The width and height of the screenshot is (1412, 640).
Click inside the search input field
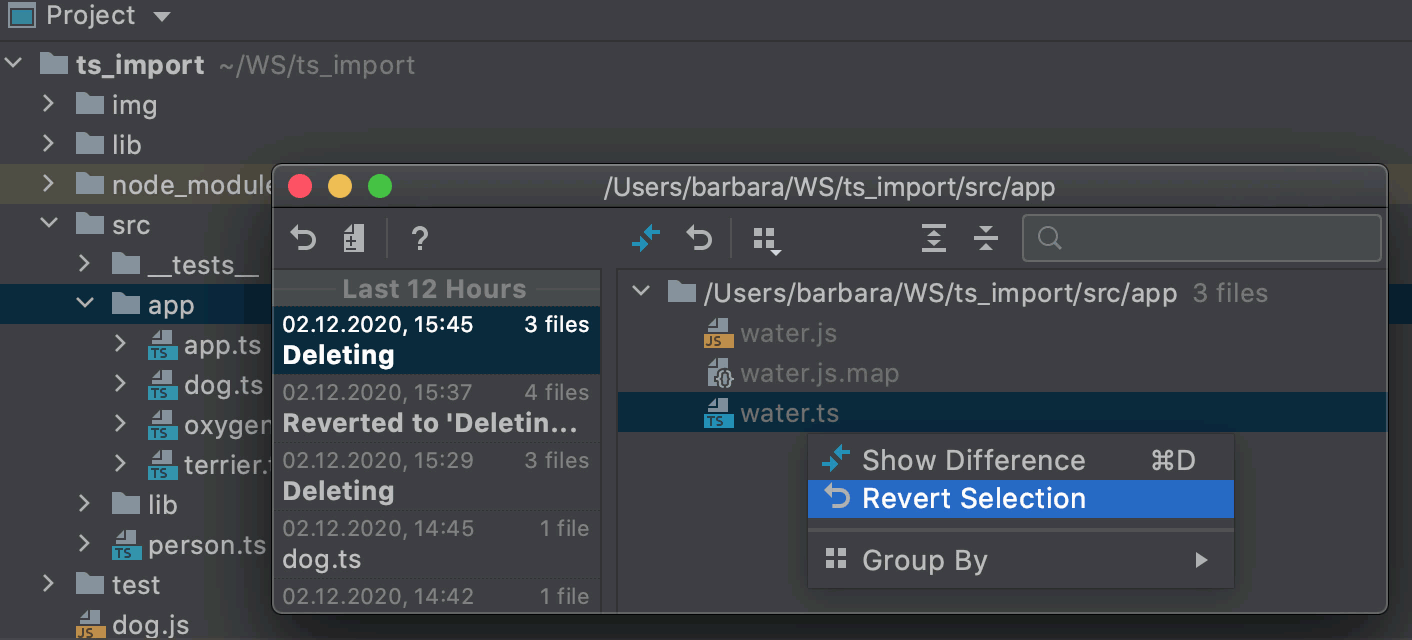[1200, 238]
